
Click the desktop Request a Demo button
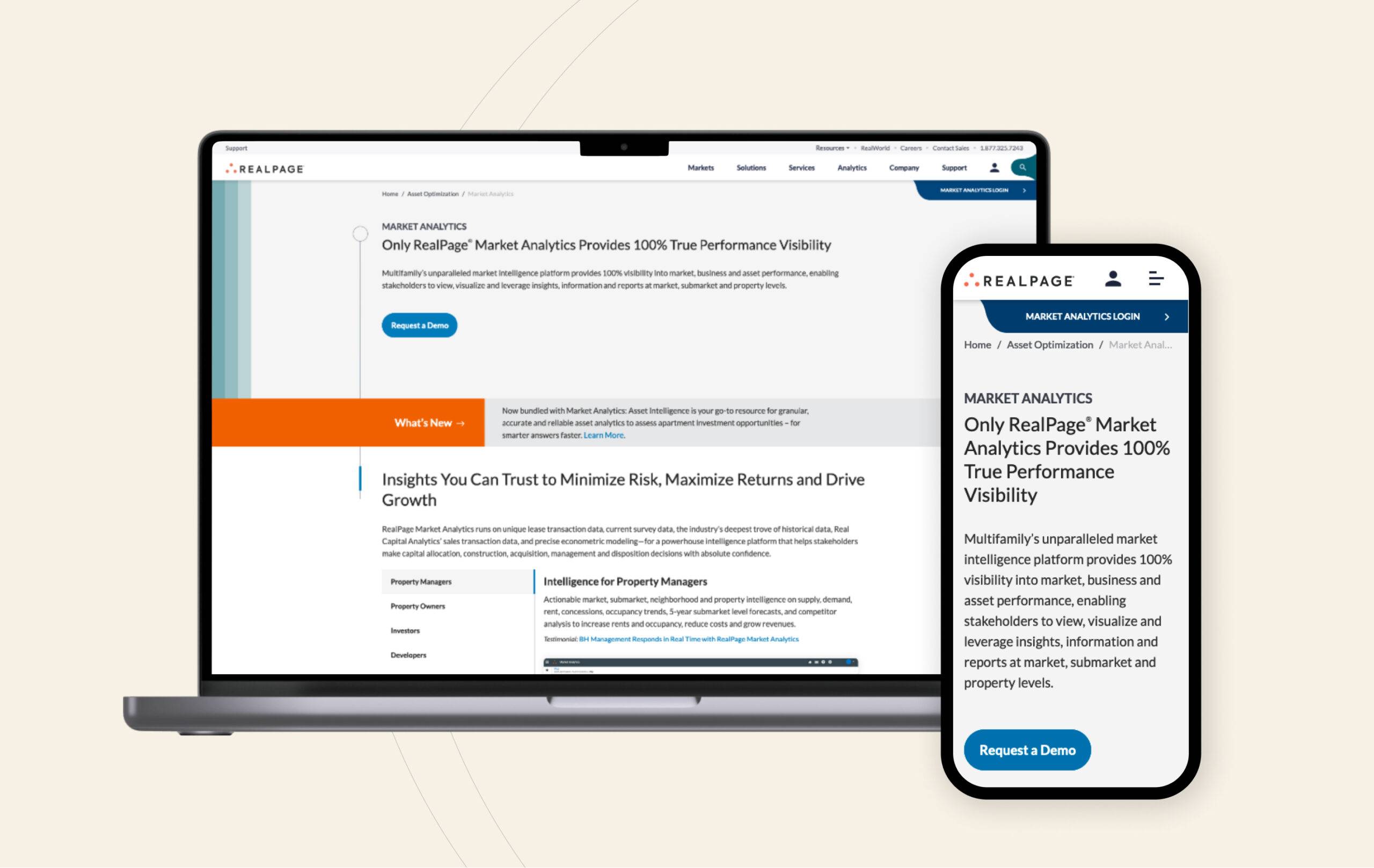click(x=418, y=324)
